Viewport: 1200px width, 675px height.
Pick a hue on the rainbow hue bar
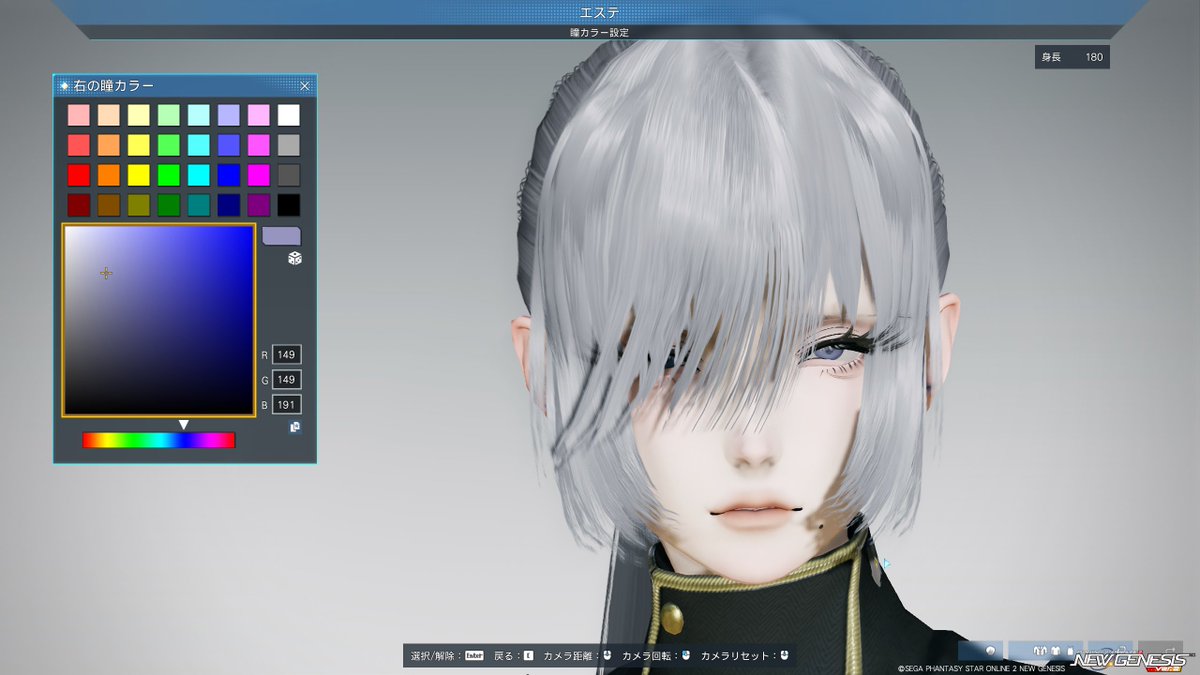click(159, 440)
